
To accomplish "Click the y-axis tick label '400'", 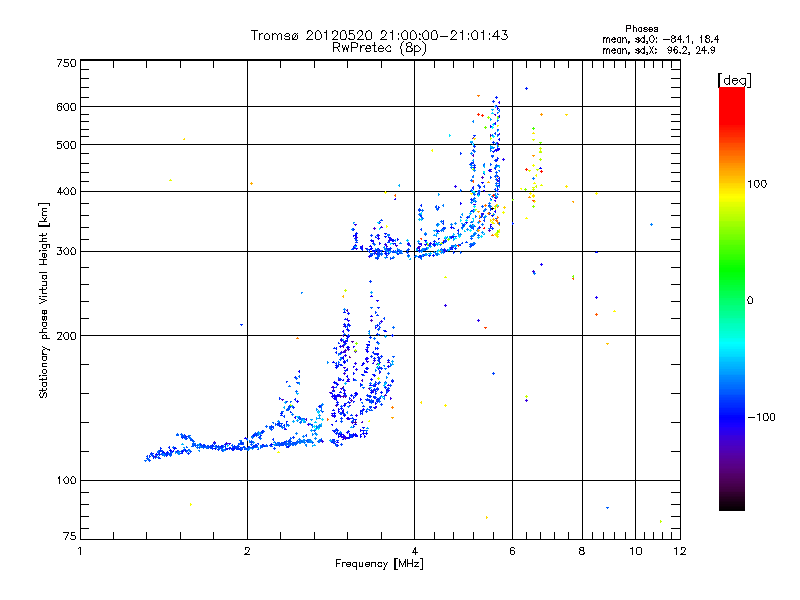I will tap(66, 192).
